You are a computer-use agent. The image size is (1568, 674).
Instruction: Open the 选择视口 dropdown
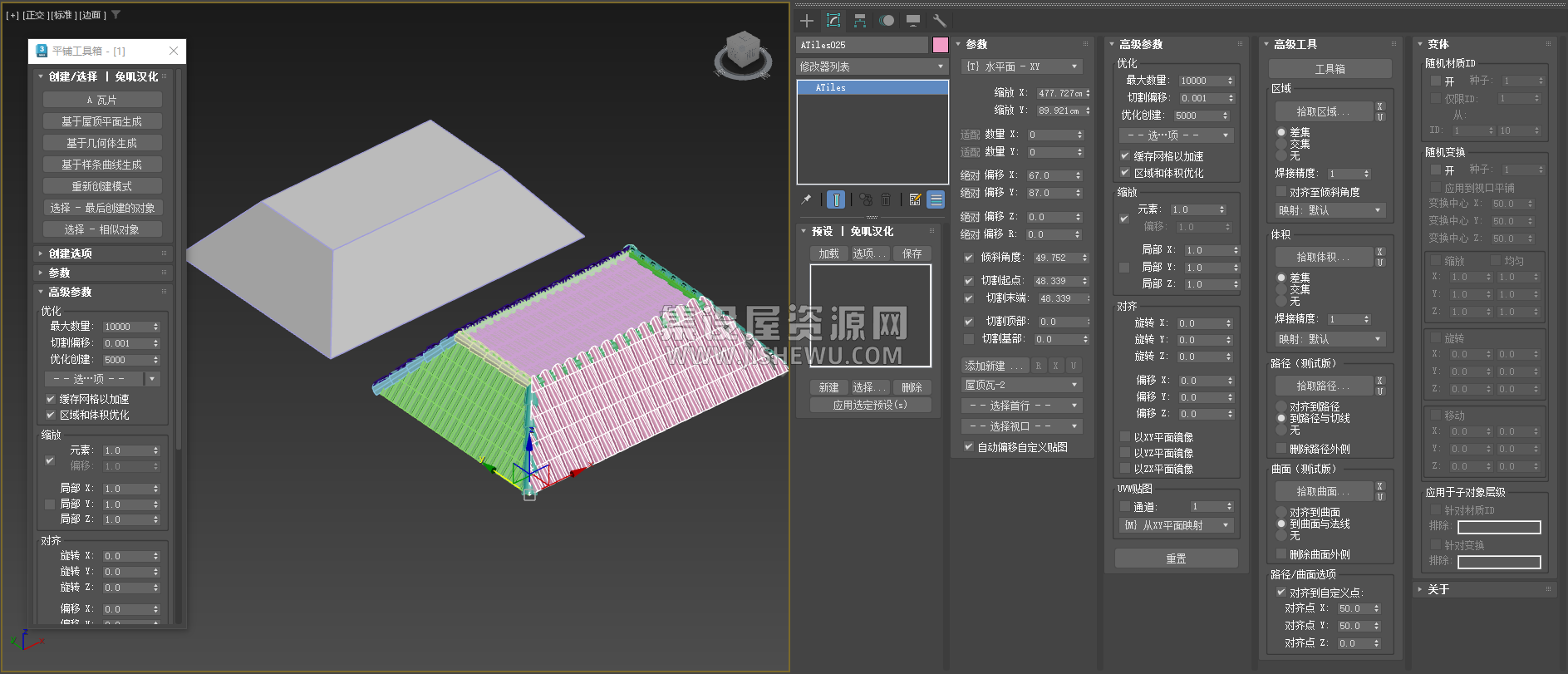pos(1021,426)
